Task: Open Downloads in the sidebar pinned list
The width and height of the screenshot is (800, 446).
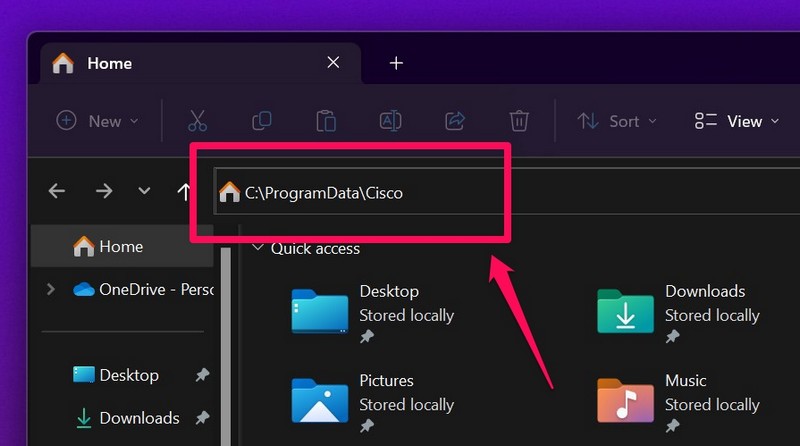Action: (x=127, y=418)
